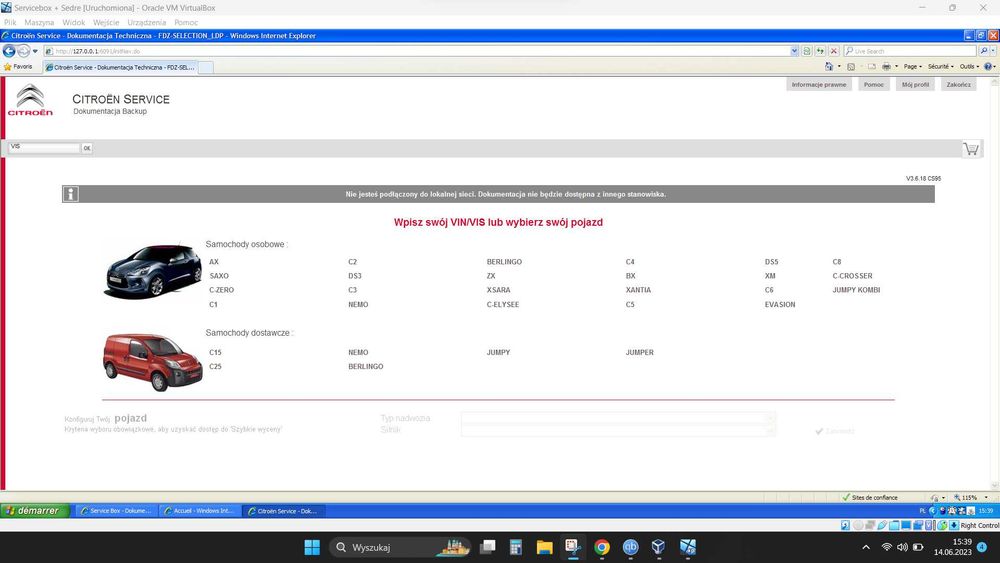Viewport: 1000px width, 563px height.
Task: Open VirtualBox cube icon on taskbar
Action: pos(658,547)
